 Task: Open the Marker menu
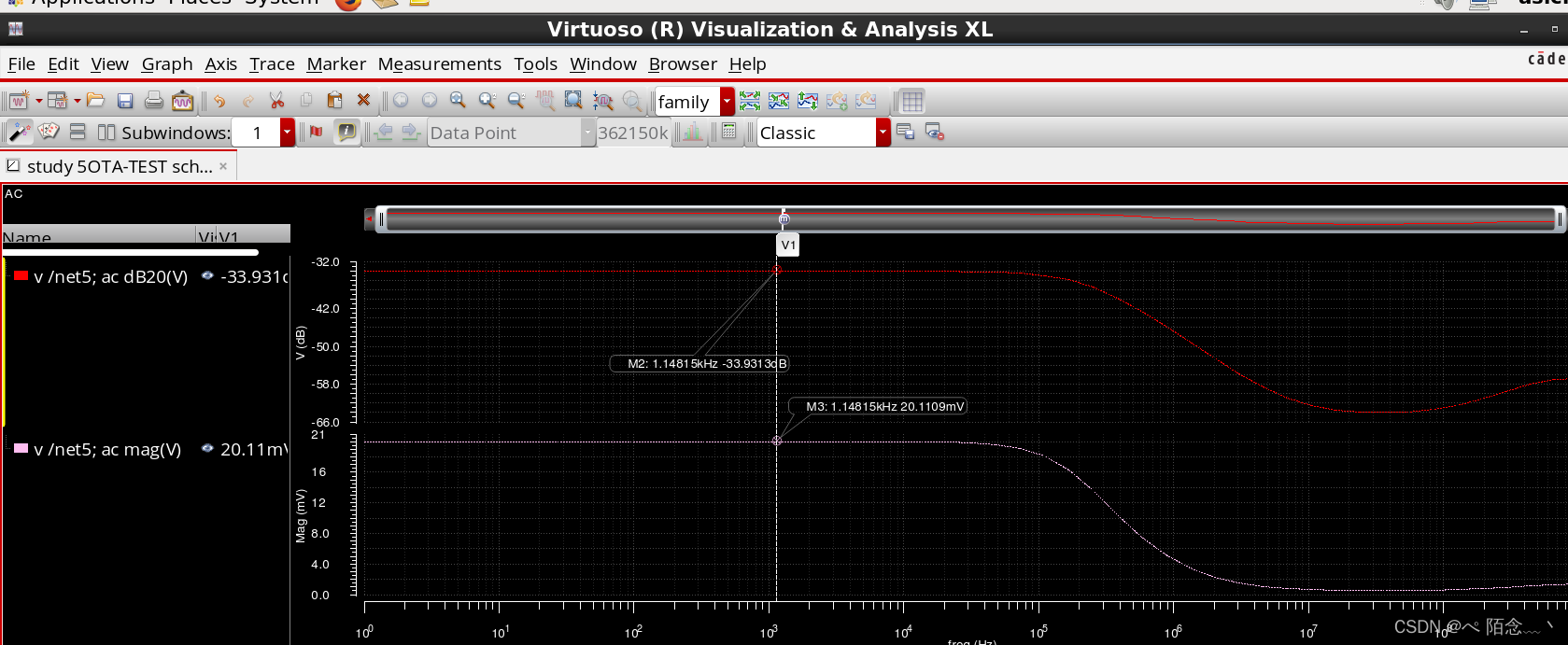click(x=336, y=64)
